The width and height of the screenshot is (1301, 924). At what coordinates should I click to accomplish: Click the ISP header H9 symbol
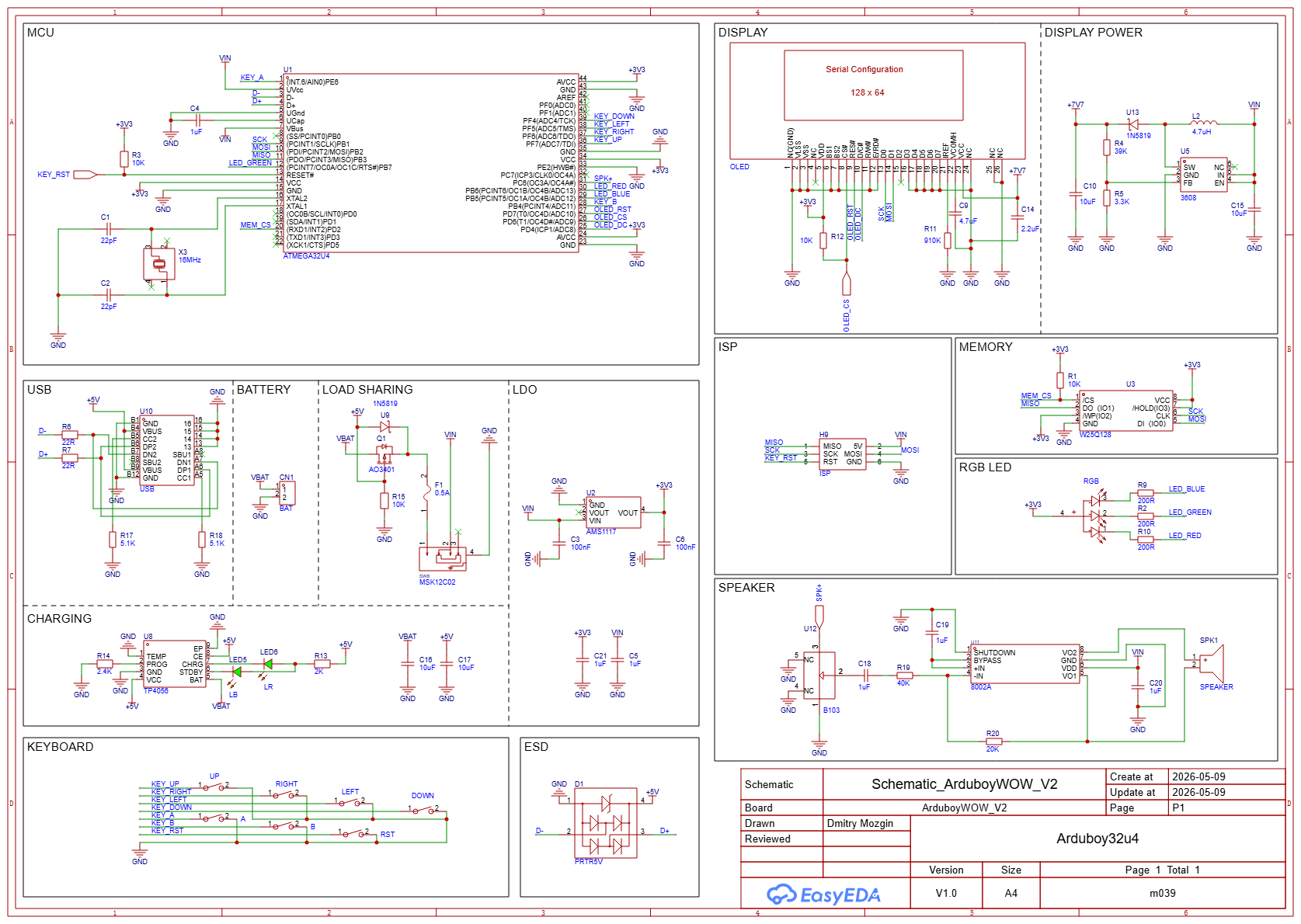coord(843,454)
